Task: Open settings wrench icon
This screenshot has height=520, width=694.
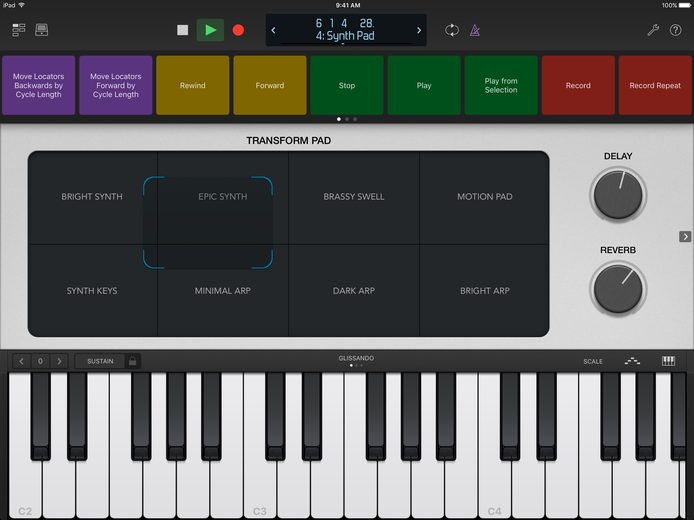Action: coord(653,30)
